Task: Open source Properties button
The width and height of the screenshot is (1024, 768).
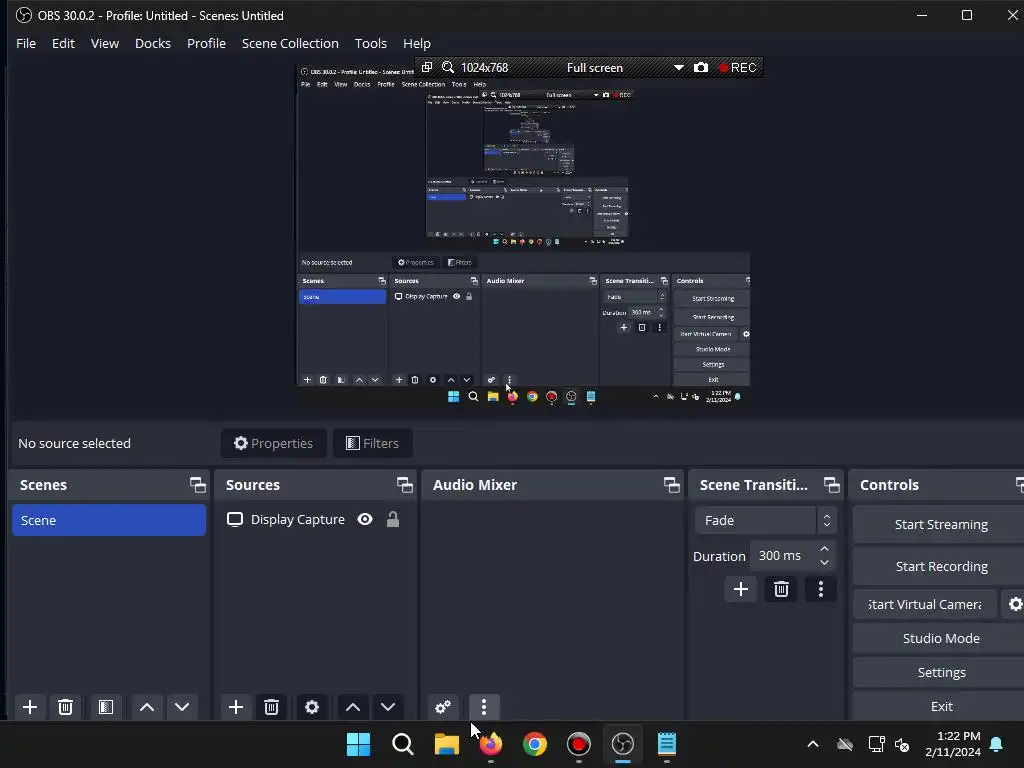Action: click(x=274, y=443)
